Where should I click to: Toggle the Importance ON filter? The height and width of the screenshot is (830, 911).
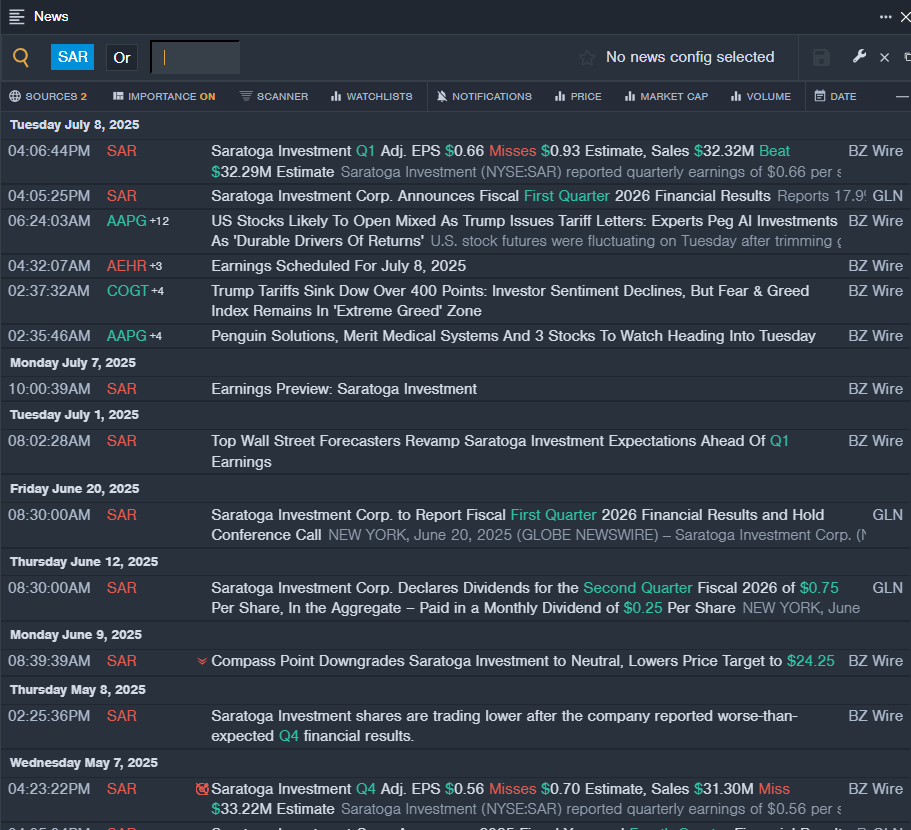point(164,96)
